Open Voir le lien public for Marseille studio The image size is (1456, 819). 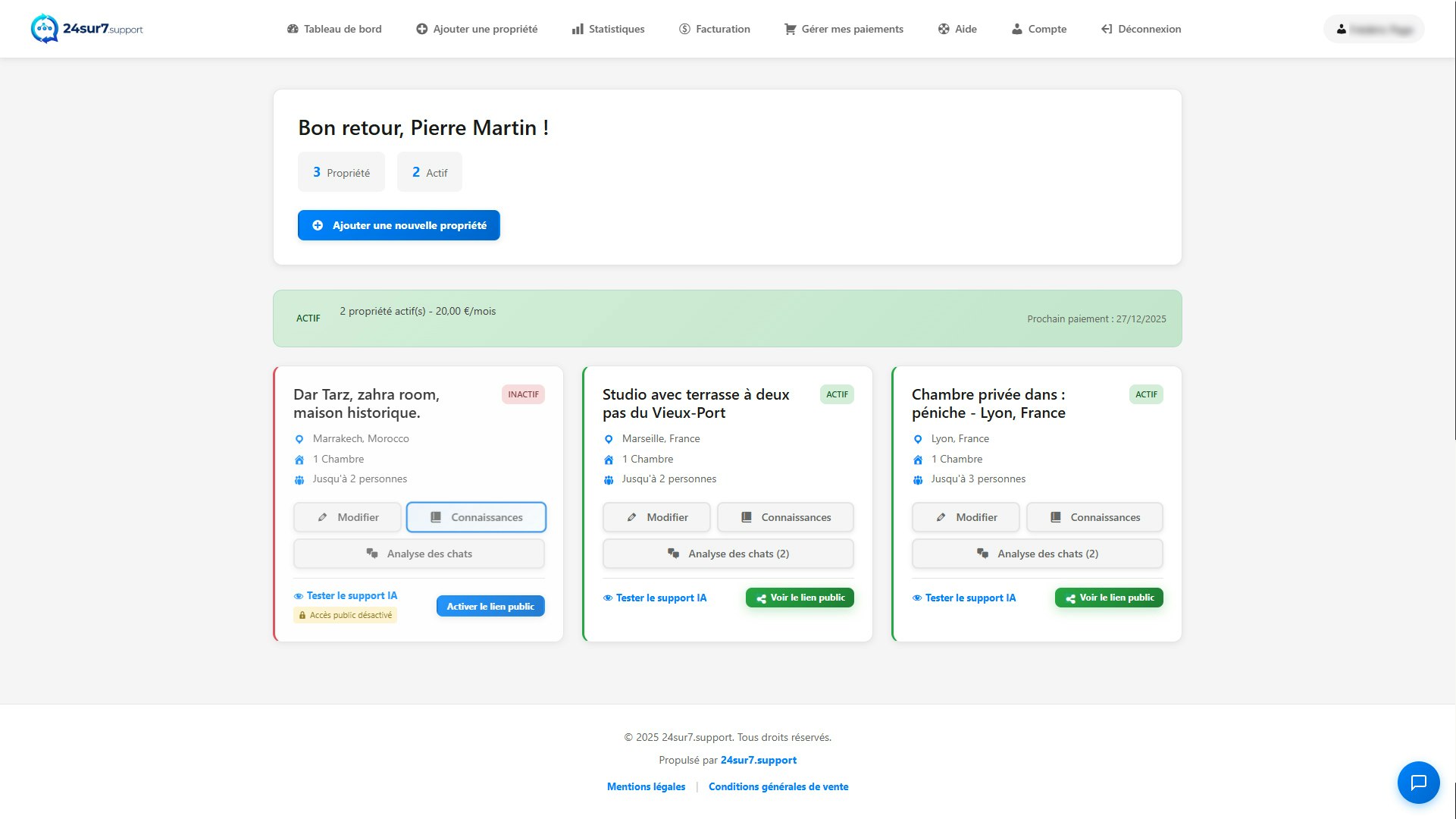(800, 598)
